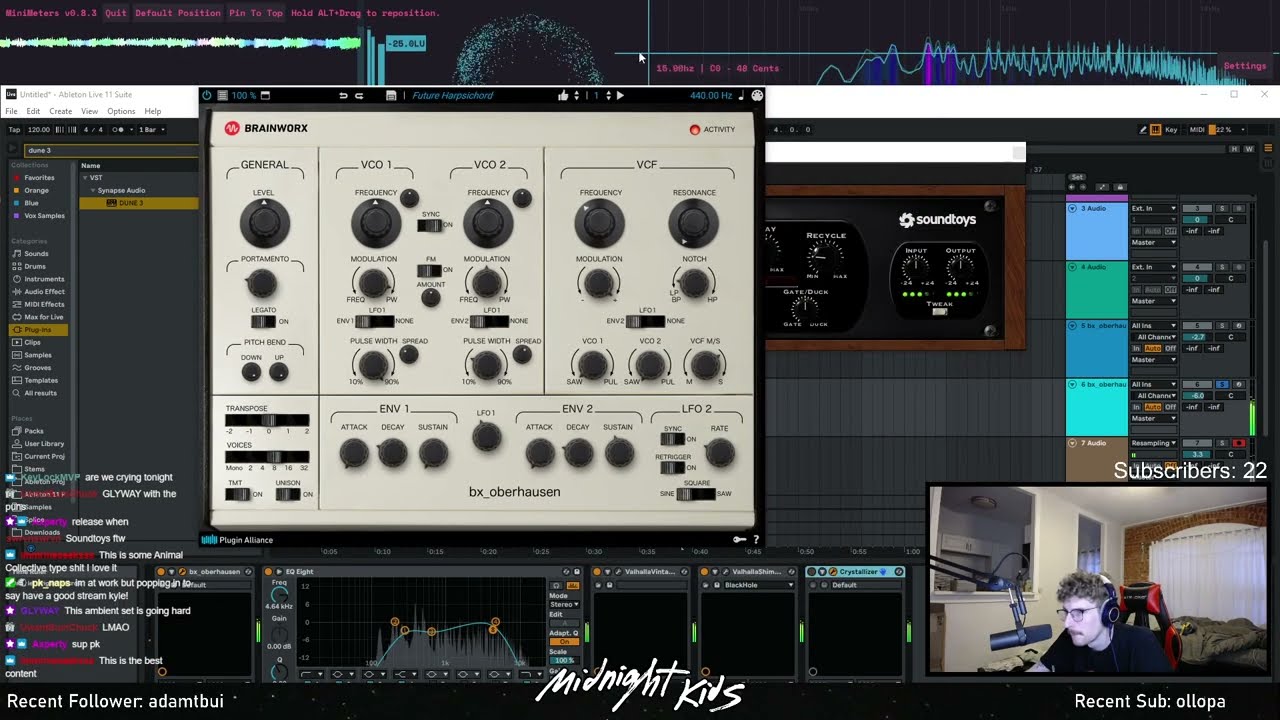Open the plugin menu list icon
This screenshot has width=1280, height=720.
pyautogui.click(x=222, y=95)
